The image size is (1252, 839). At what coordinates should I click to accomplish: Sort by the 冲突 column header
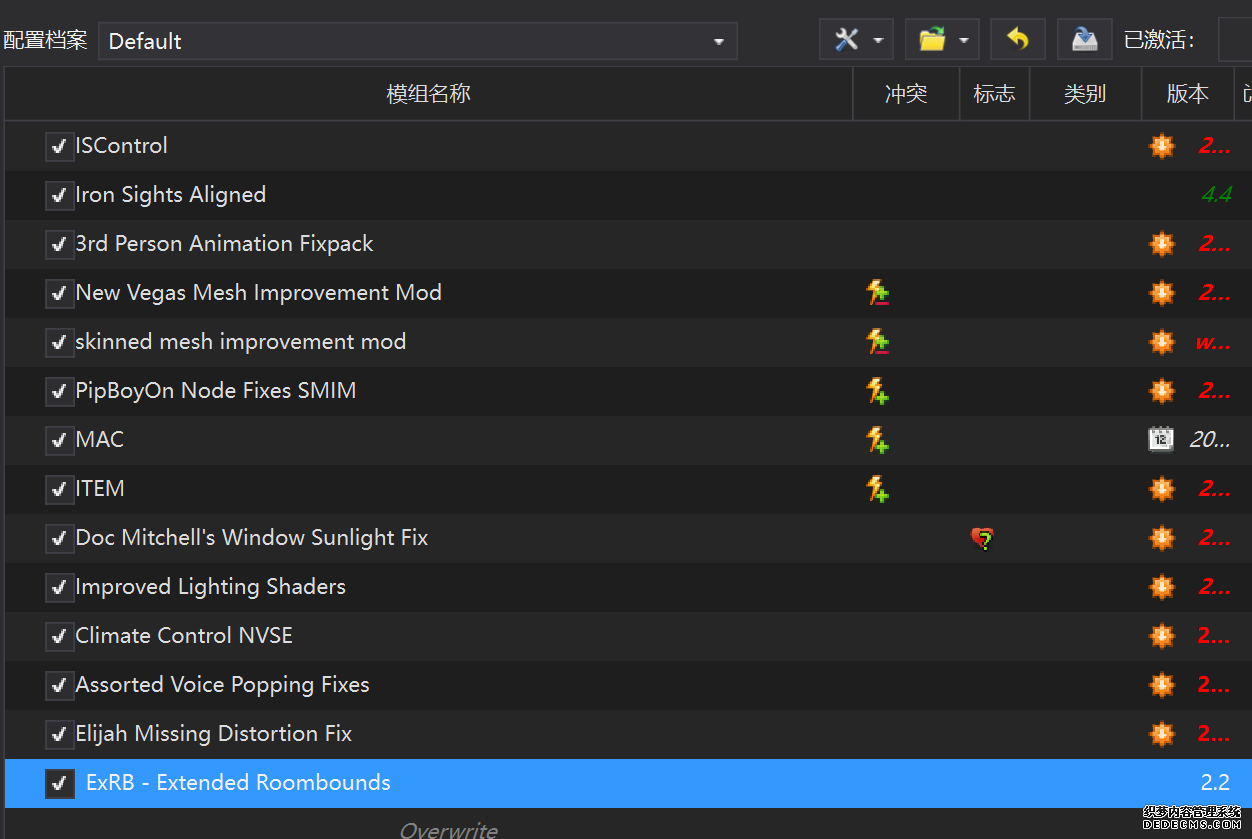click(906, 94)
